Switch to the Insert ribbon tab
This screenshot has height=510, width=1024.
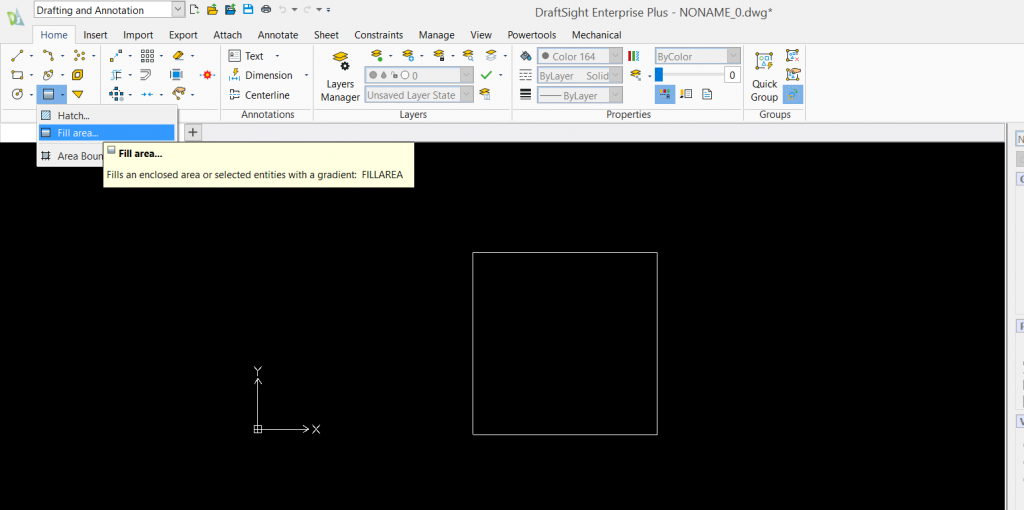coord(95,35)
